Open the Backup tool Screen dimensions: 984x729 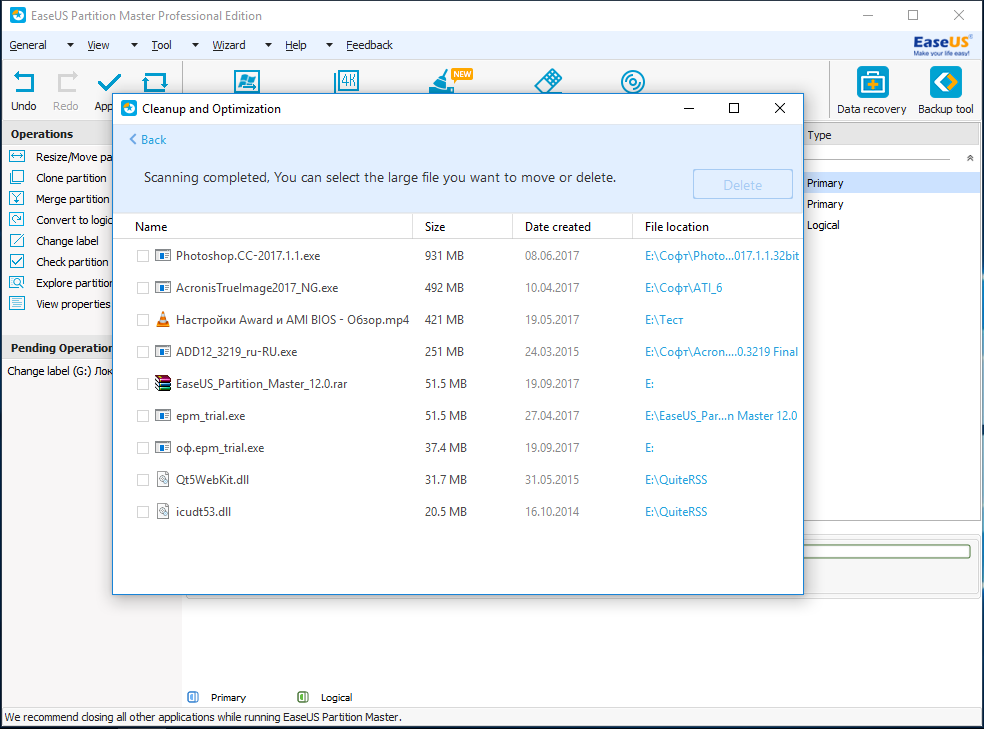[x=946, y=82]
